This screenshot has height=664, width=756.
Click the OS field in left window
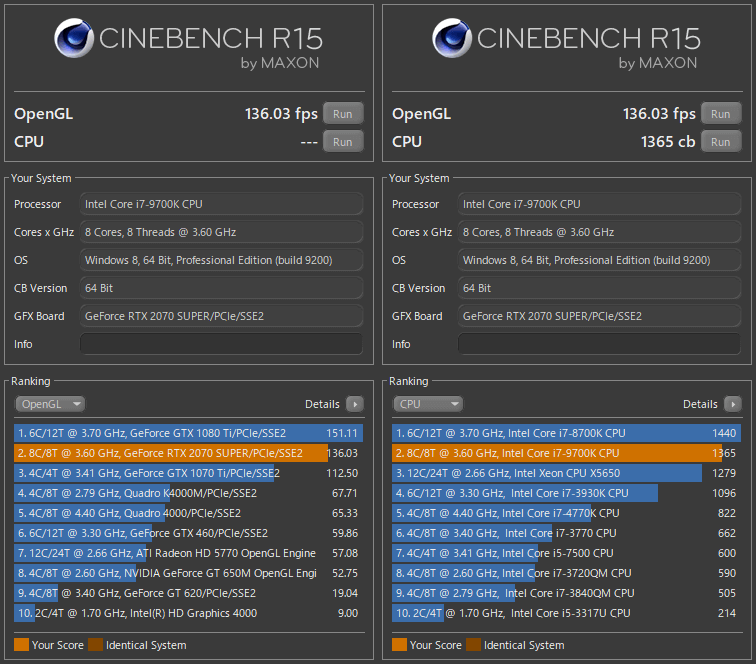221,260
